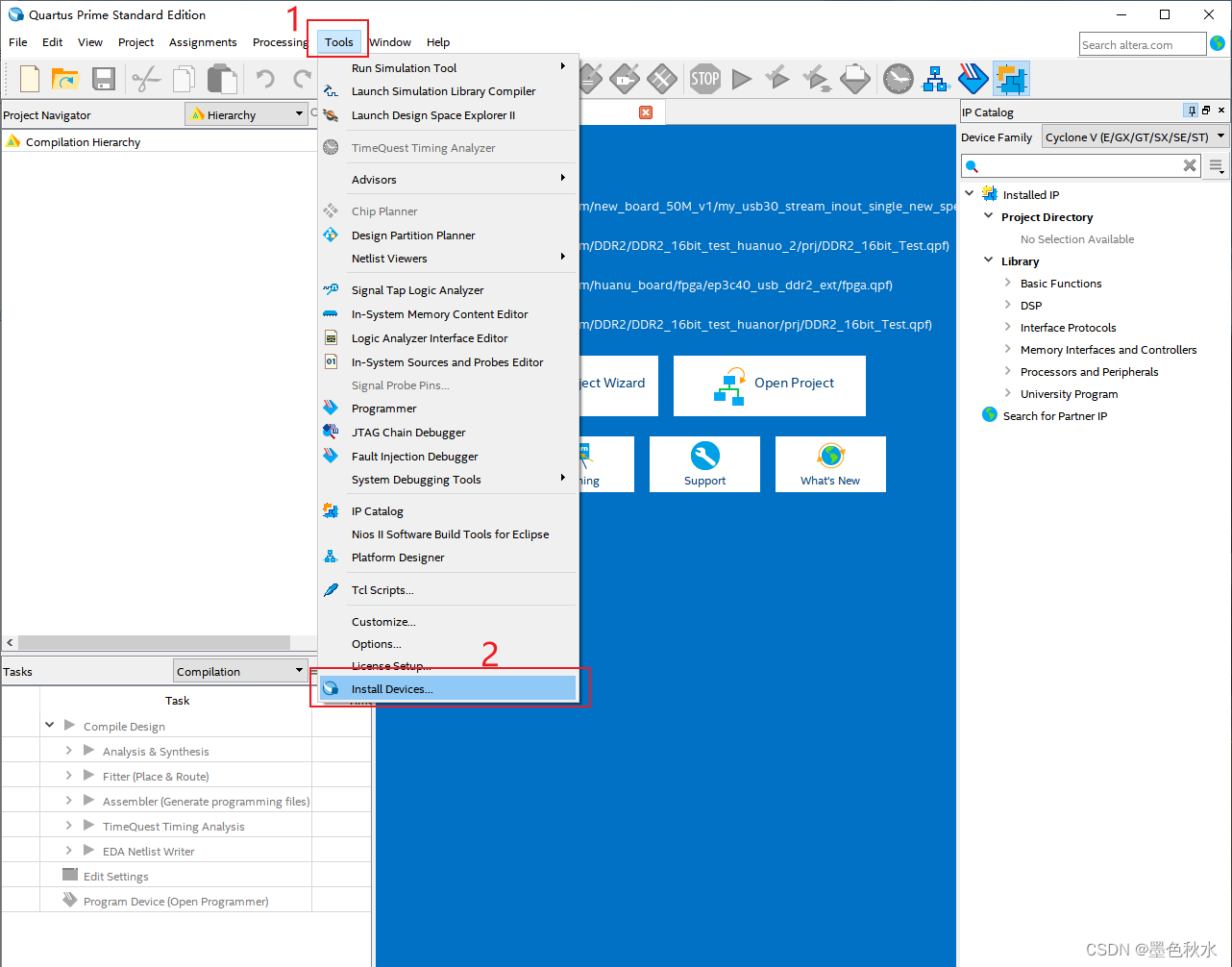Open the Netlist Viewers submenu

point(448,259)
